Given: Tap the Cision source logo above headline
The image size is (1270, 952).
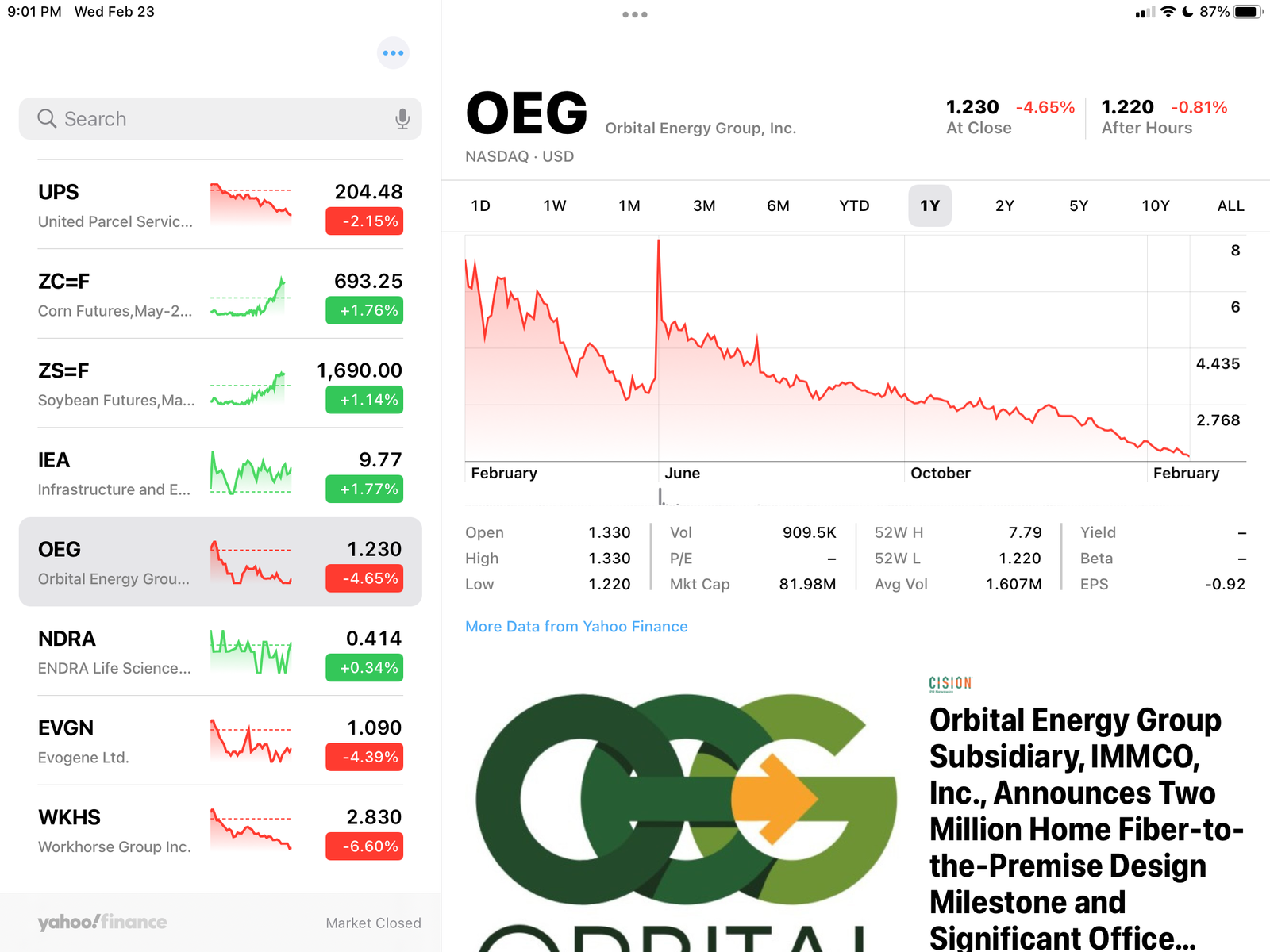Looking at the screenshot, I should point(950,684).
